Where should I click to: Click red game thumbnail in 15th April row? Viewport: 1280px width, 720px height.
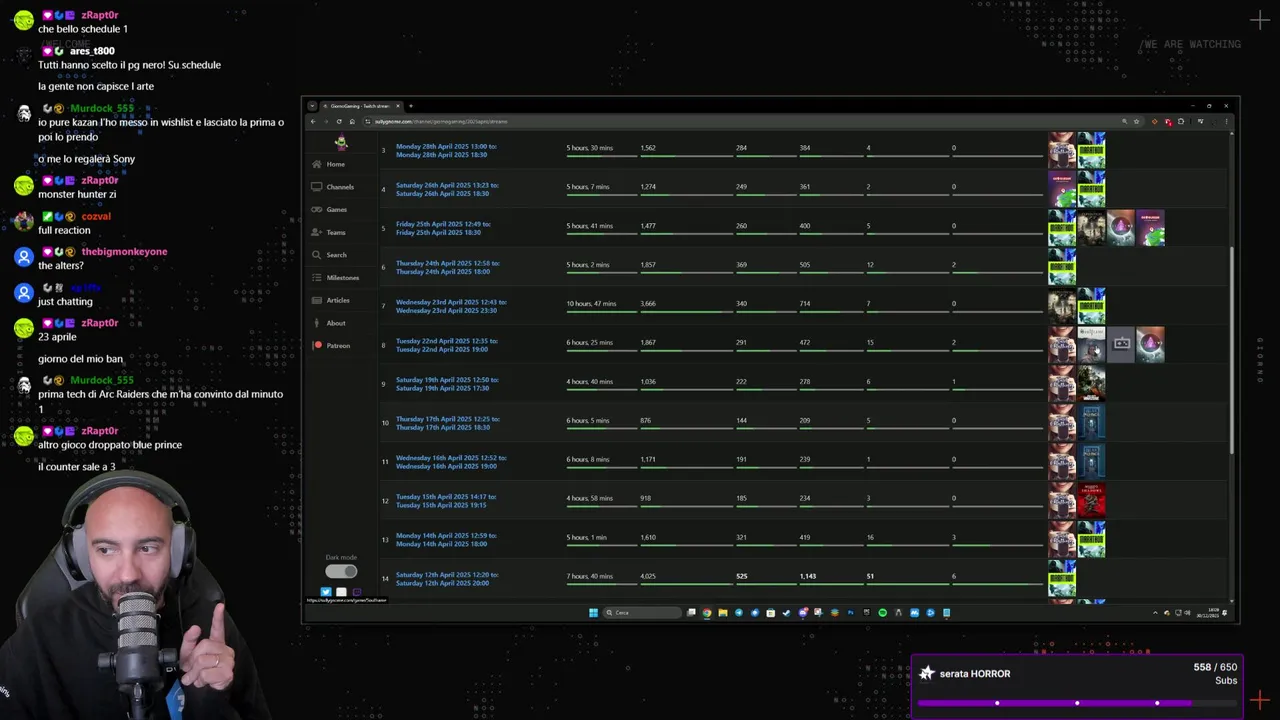(1091, 501)
